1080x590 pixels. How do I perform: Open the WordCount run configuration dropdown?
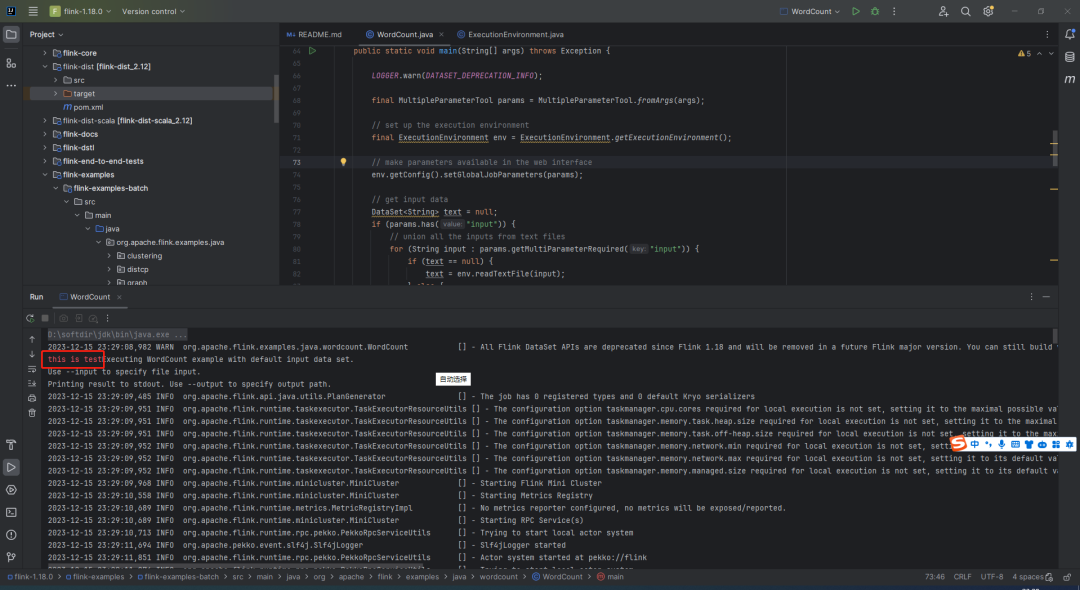810,11
